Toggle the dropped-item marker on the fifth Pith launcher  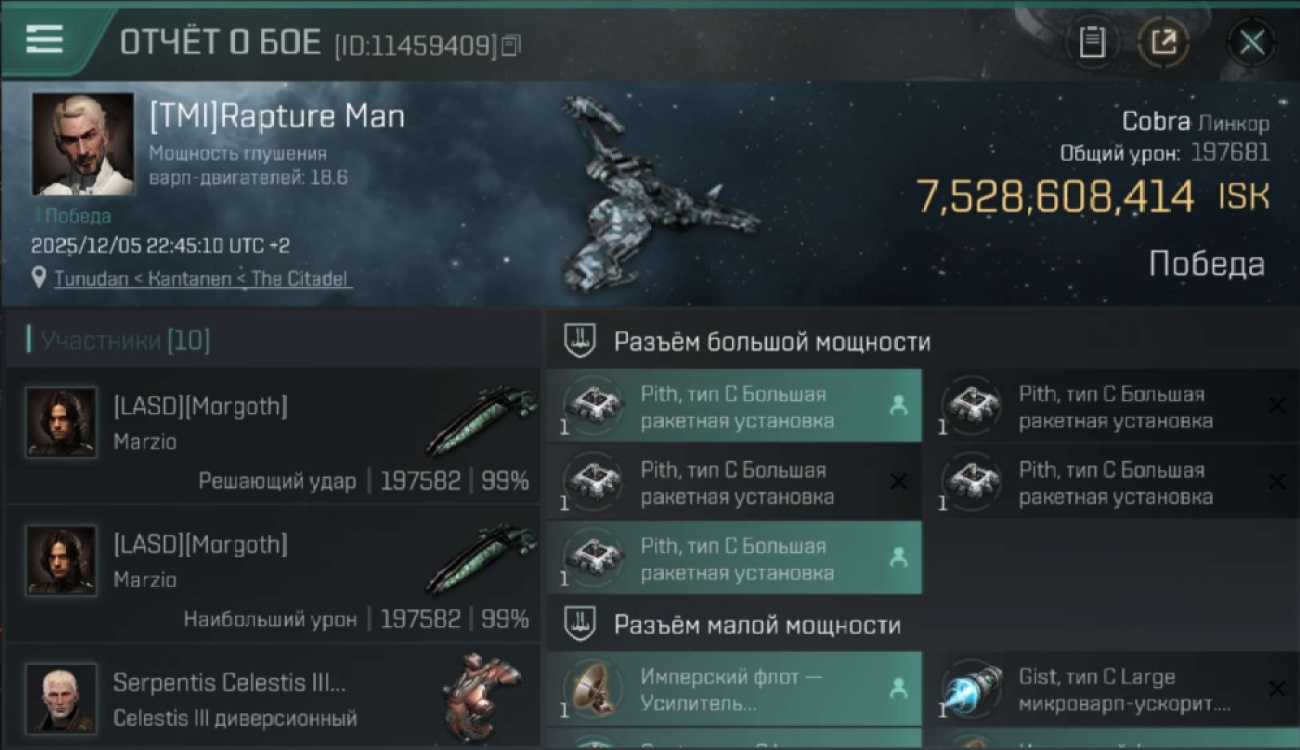pyautogui.click(x=898, y=558)
